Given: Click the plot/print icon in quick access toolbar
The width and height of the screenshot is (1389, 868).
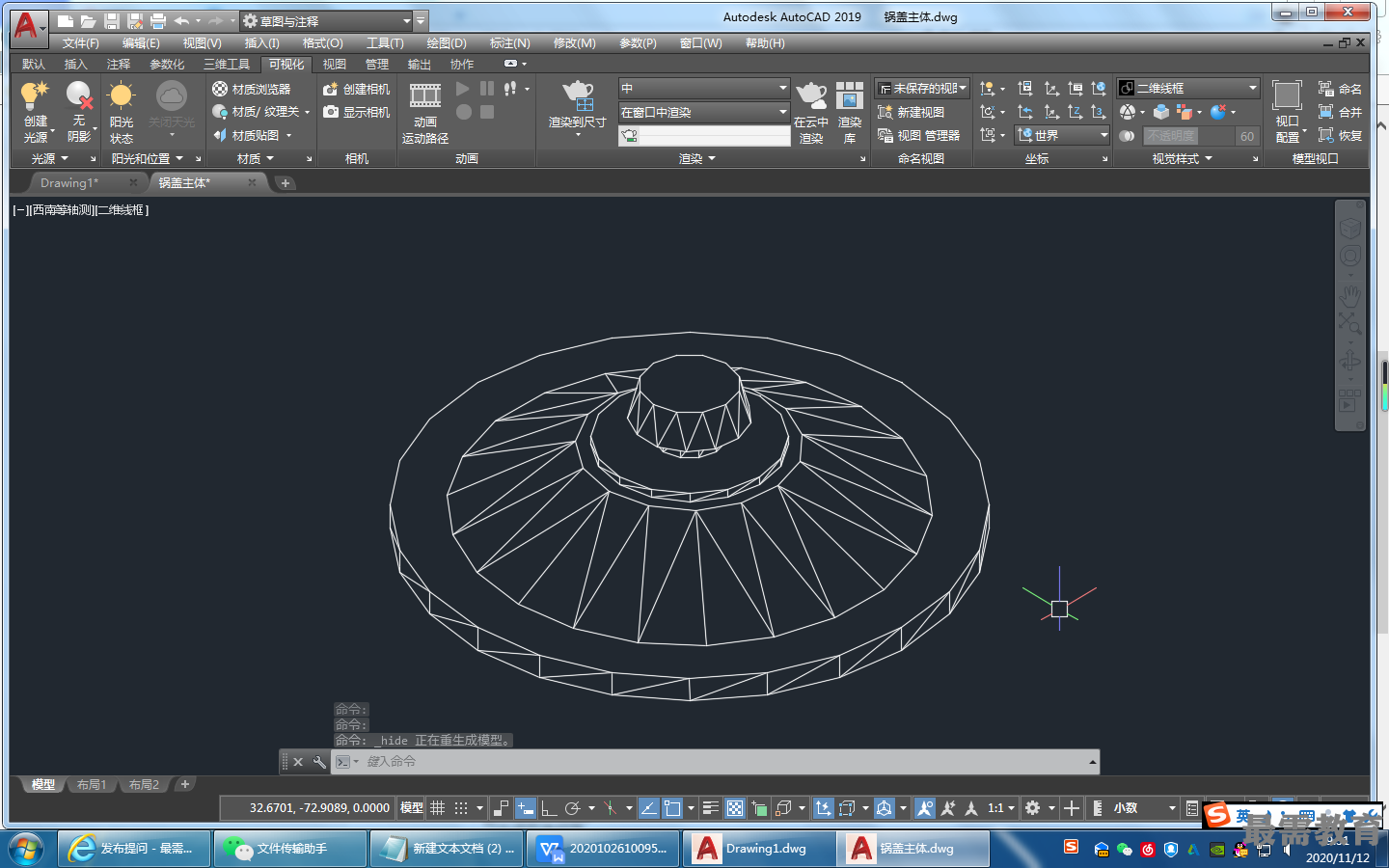Looking at the screenshot, I should 158,20.
